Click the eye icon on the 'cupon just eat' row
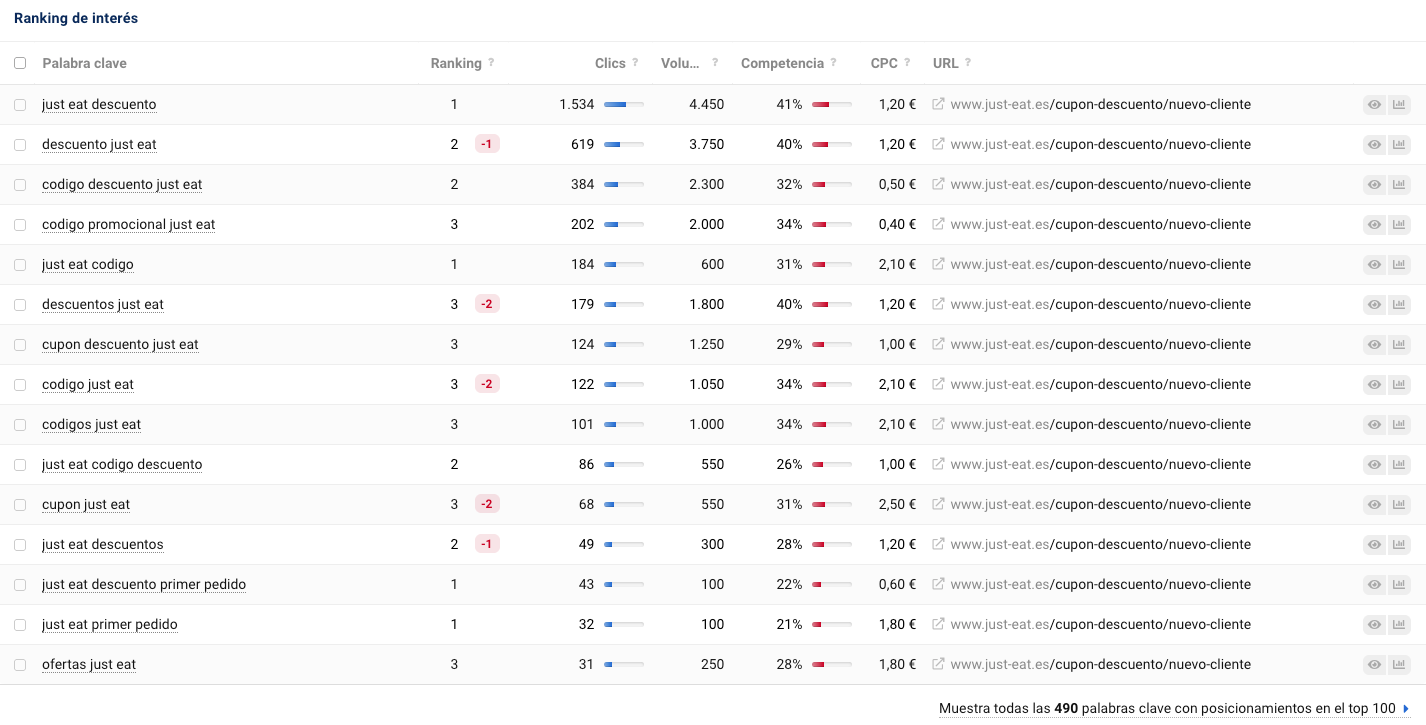The height and width of the screenshot is (725, 1426). click(x=1375, y=504)
